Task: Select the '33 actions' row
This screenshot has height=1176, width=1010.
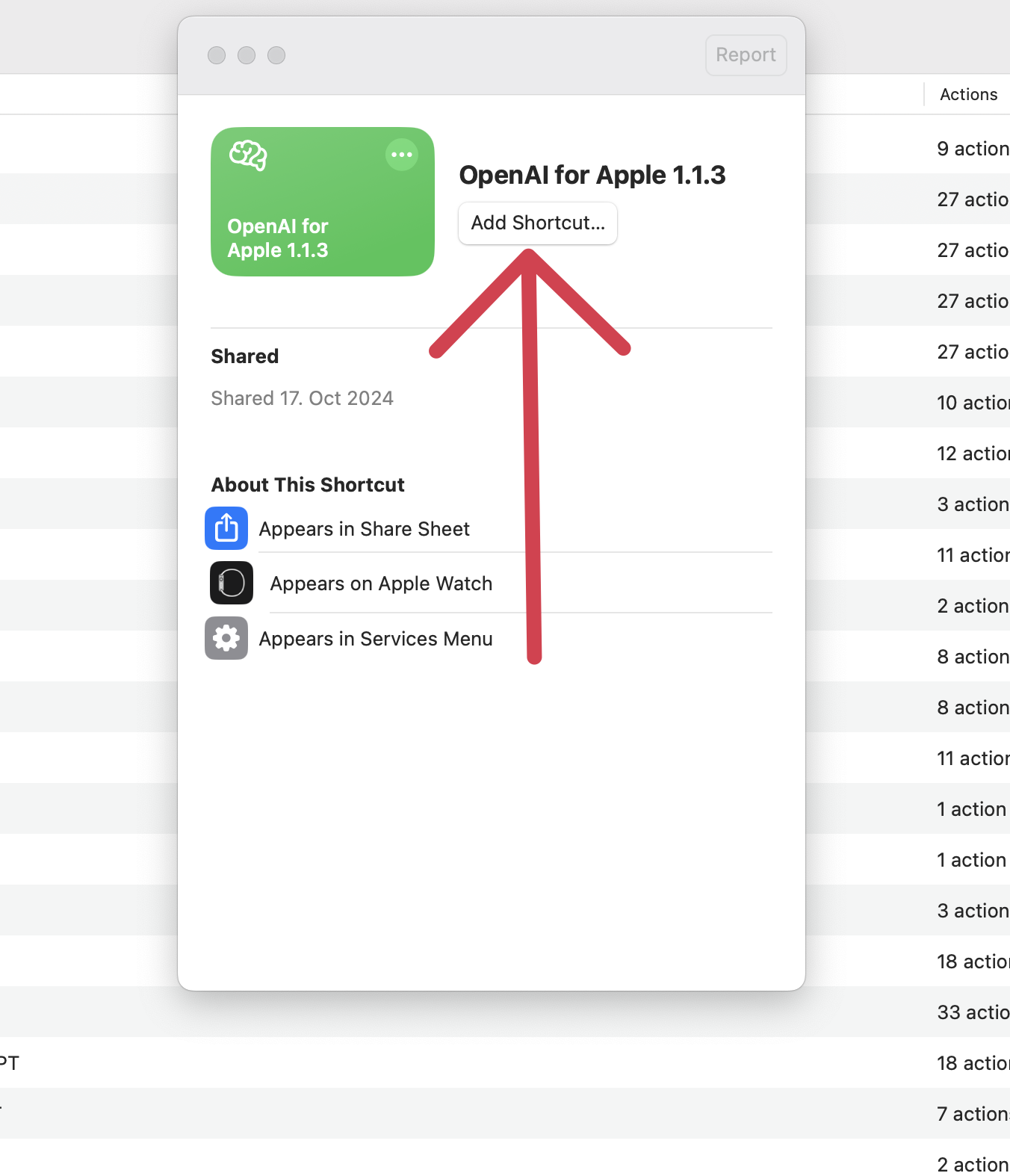Action: pyautogui.click(x=505, y=1012)
